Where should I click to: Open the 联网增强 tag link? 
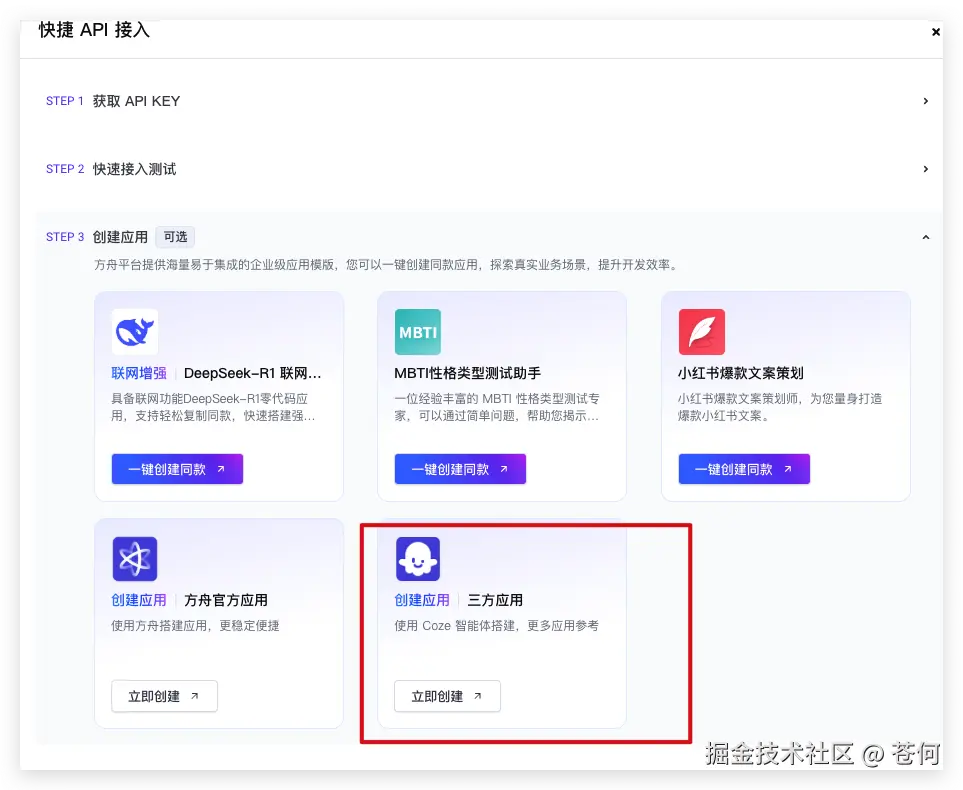(x=139, y=372)
